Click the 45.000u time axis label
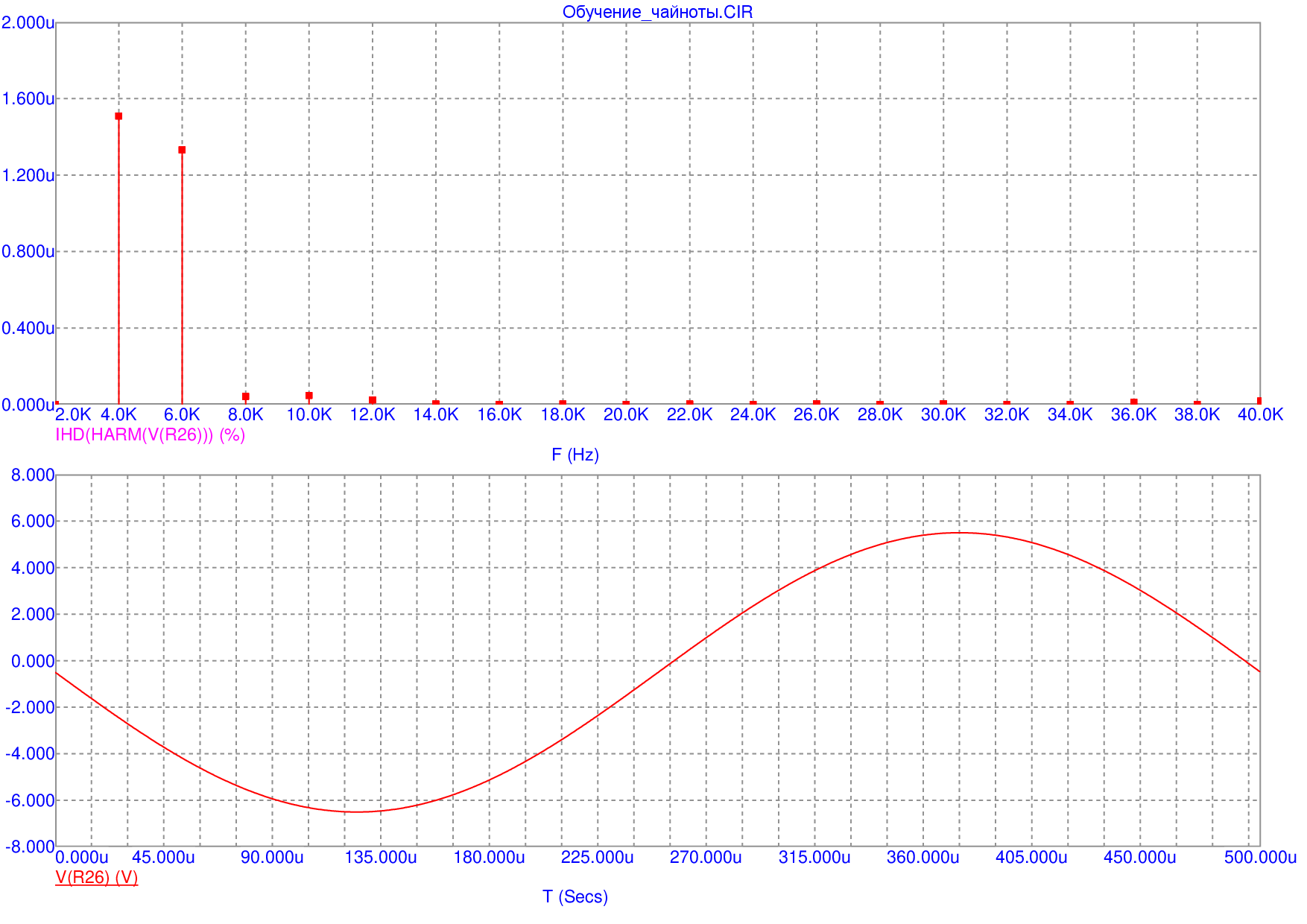This screenshot has height=924, width=1307. pyautogui.click(x=163, y=857)
